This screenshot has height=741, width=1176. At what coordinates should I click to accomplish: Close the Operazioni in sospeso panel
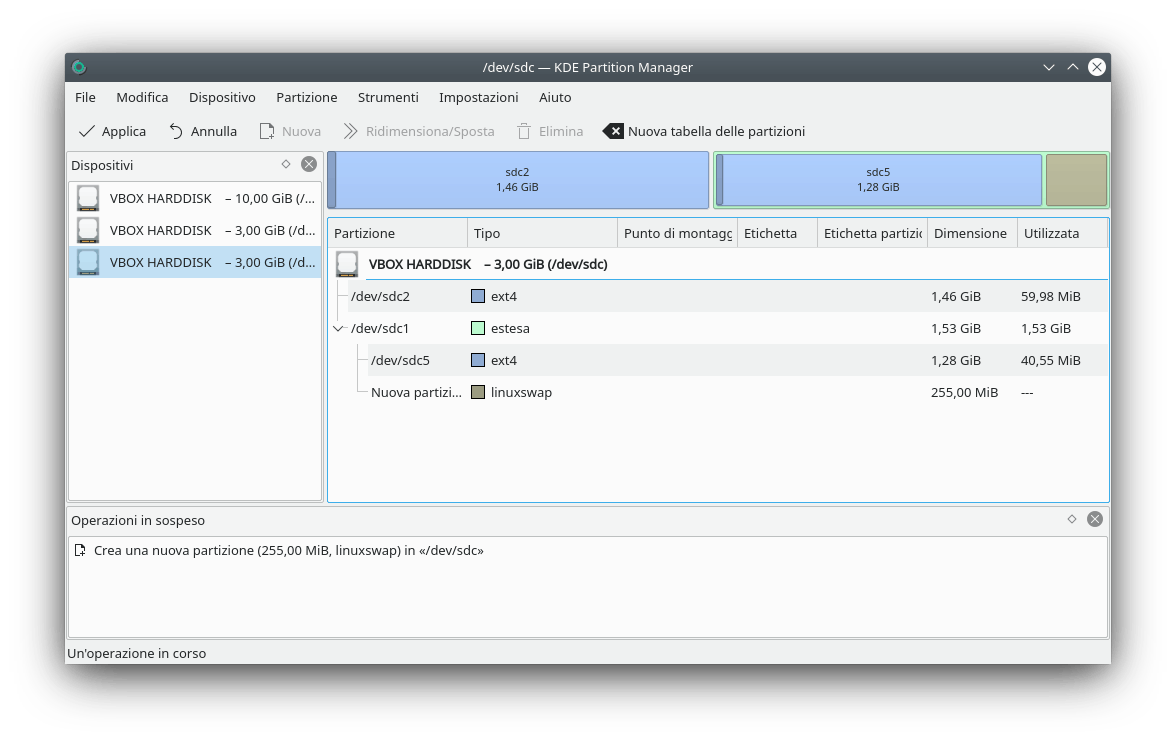[x=1095, y=519]
